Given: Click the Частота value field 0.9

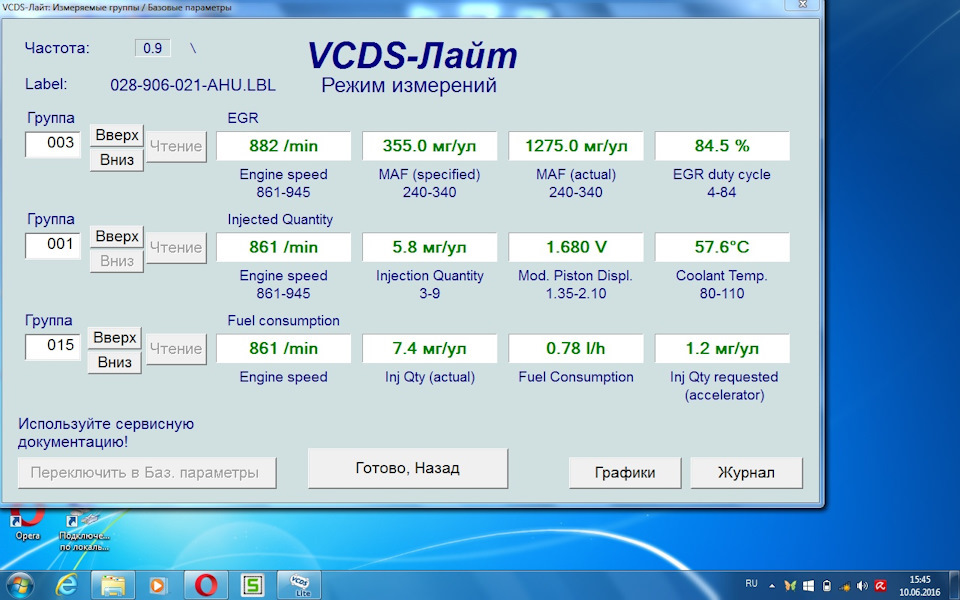Looking at the screenshot, I should (x=152, y=48).
